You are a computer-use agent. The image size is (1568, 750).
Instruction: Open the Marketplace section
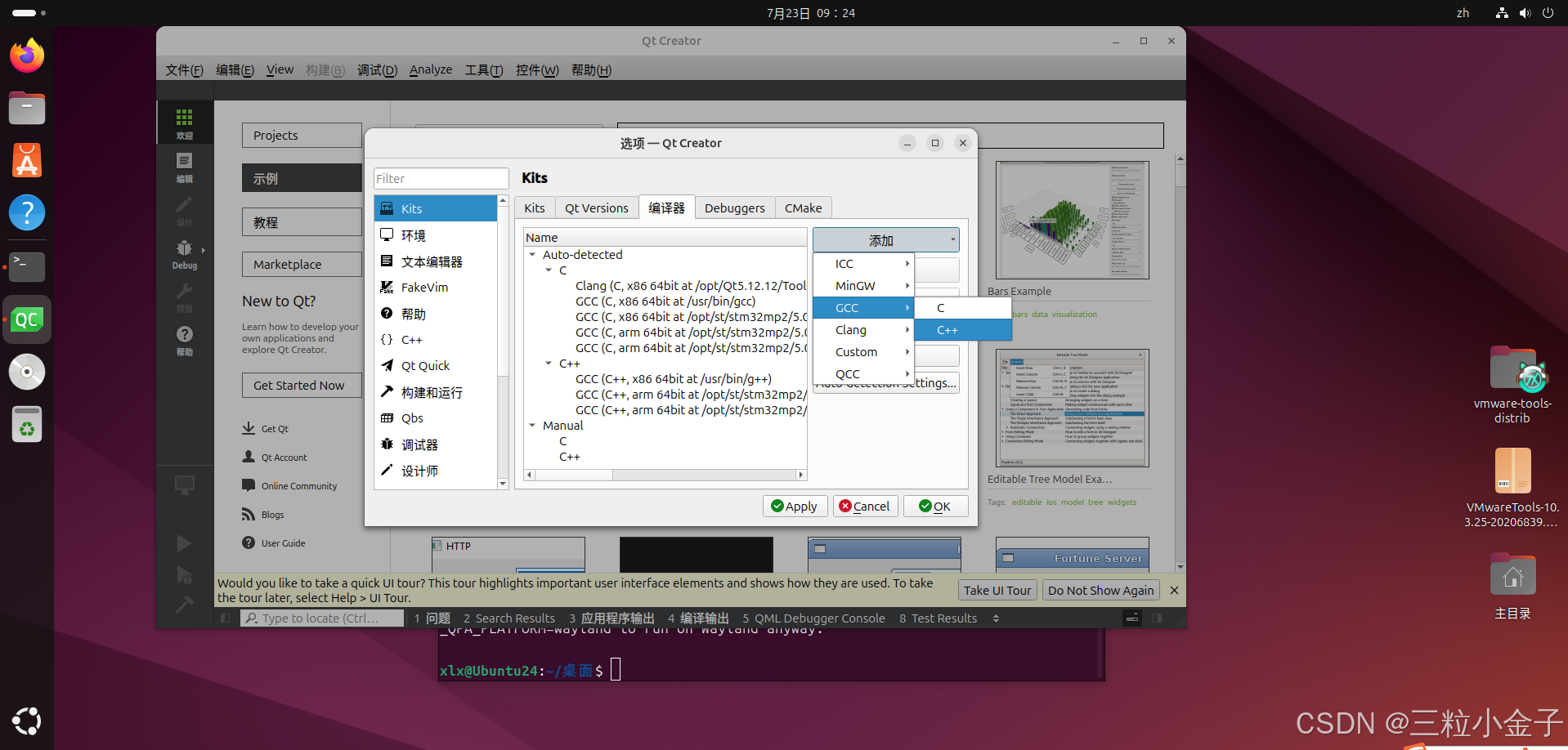pyautogui.click(x=302, y=265)
